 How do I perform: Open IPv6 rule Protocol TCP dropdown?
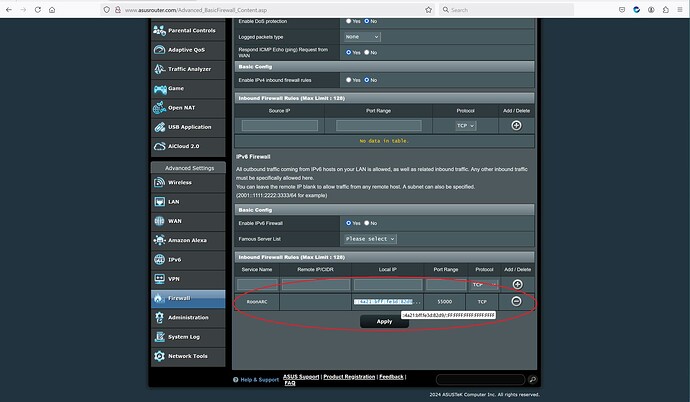coord(484,285)
